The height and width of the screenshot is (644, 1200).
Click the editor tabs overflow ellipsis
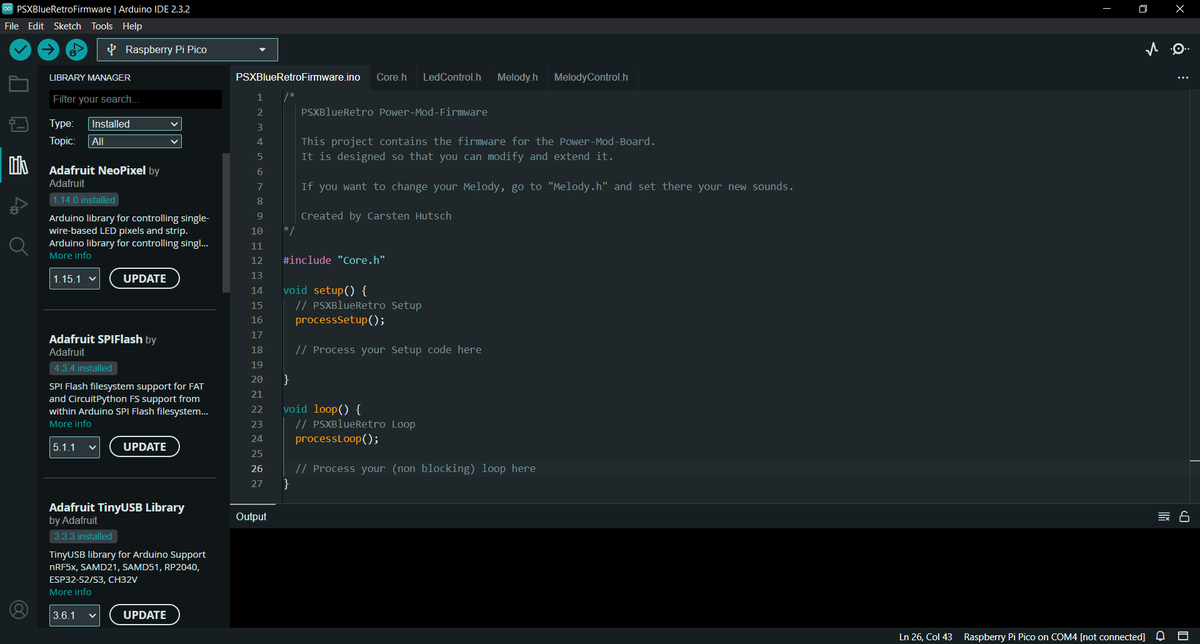(x=1183, y=78)
